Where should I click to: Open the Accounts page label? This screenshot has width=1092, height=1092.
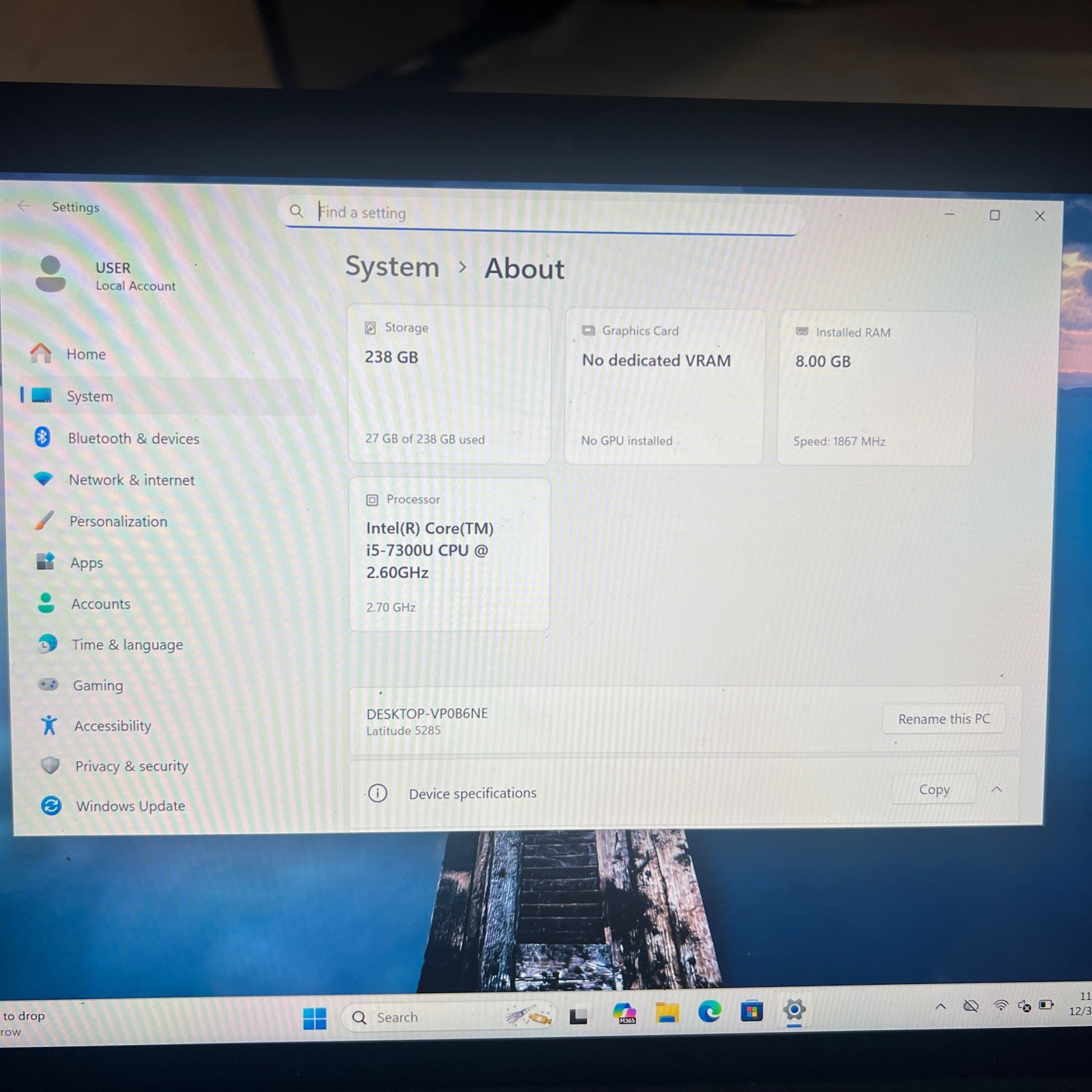click(x=101, y=604)
